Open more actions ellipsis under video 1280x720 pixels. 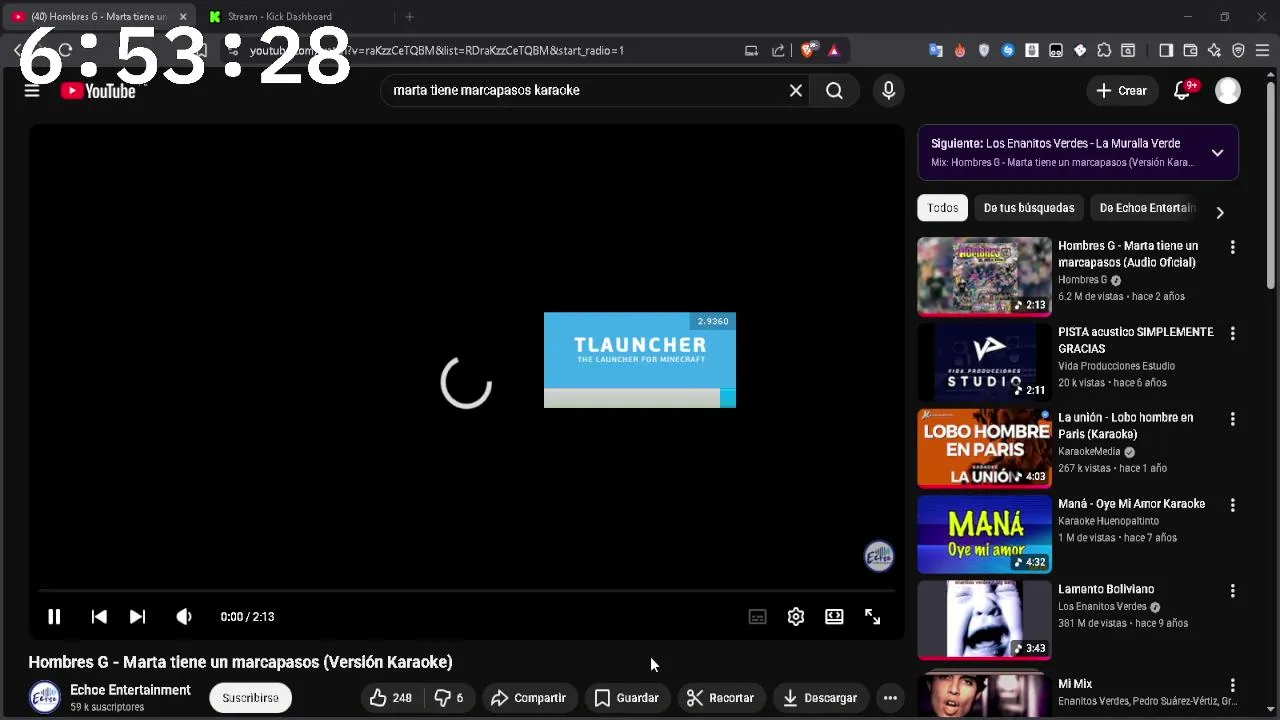tap(890, 698)
